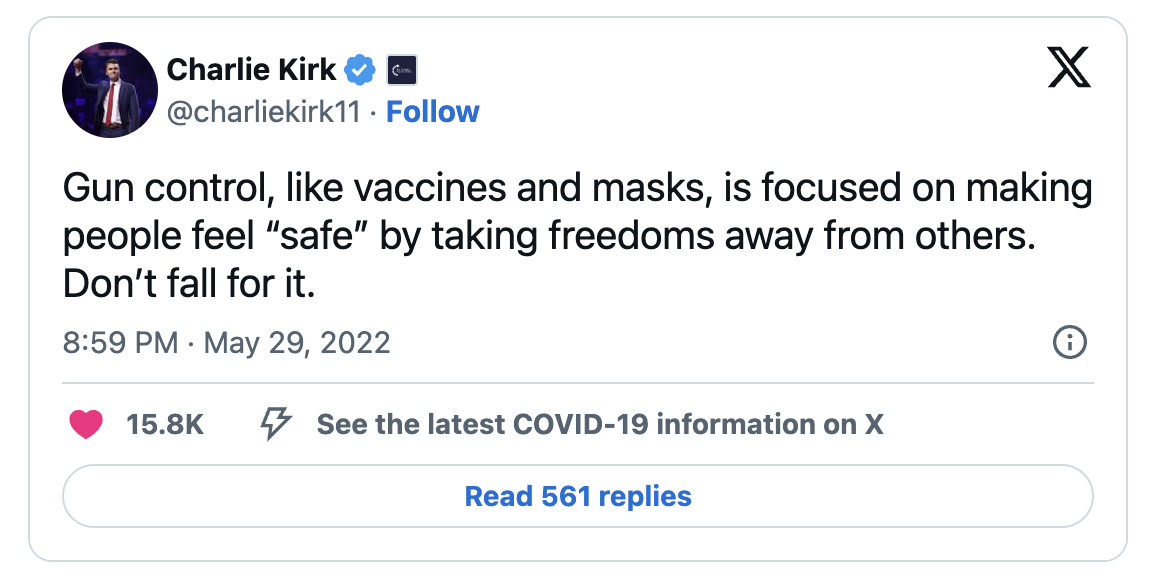
Task: Open the tweet info circle icon
Action: (1069, 343)
